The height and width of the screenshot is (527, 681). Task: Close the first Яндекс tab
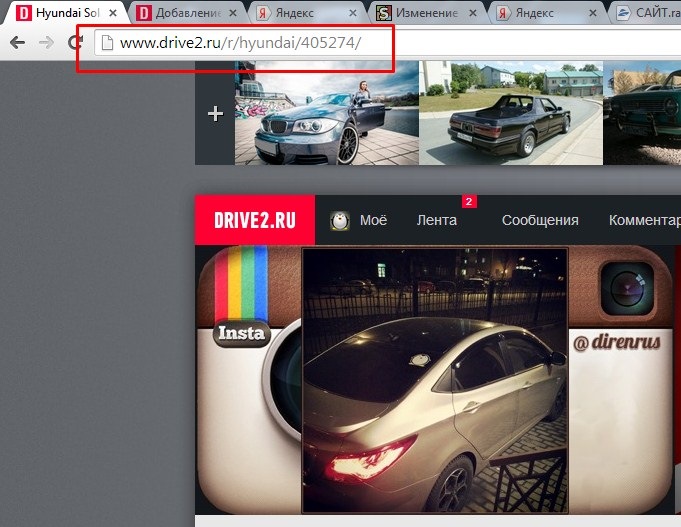[x=353, y=13]
